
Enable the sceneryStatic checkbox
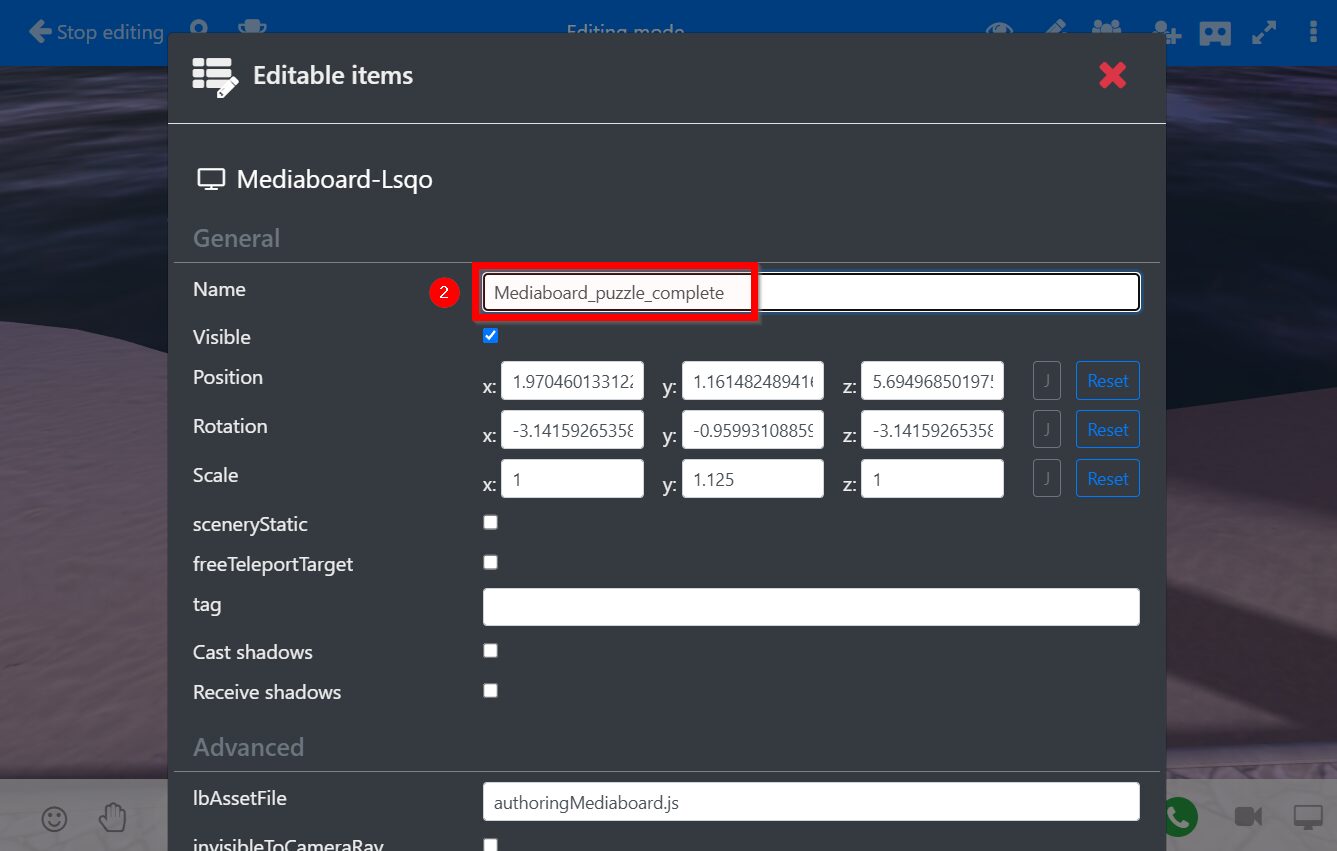[490, 522]
